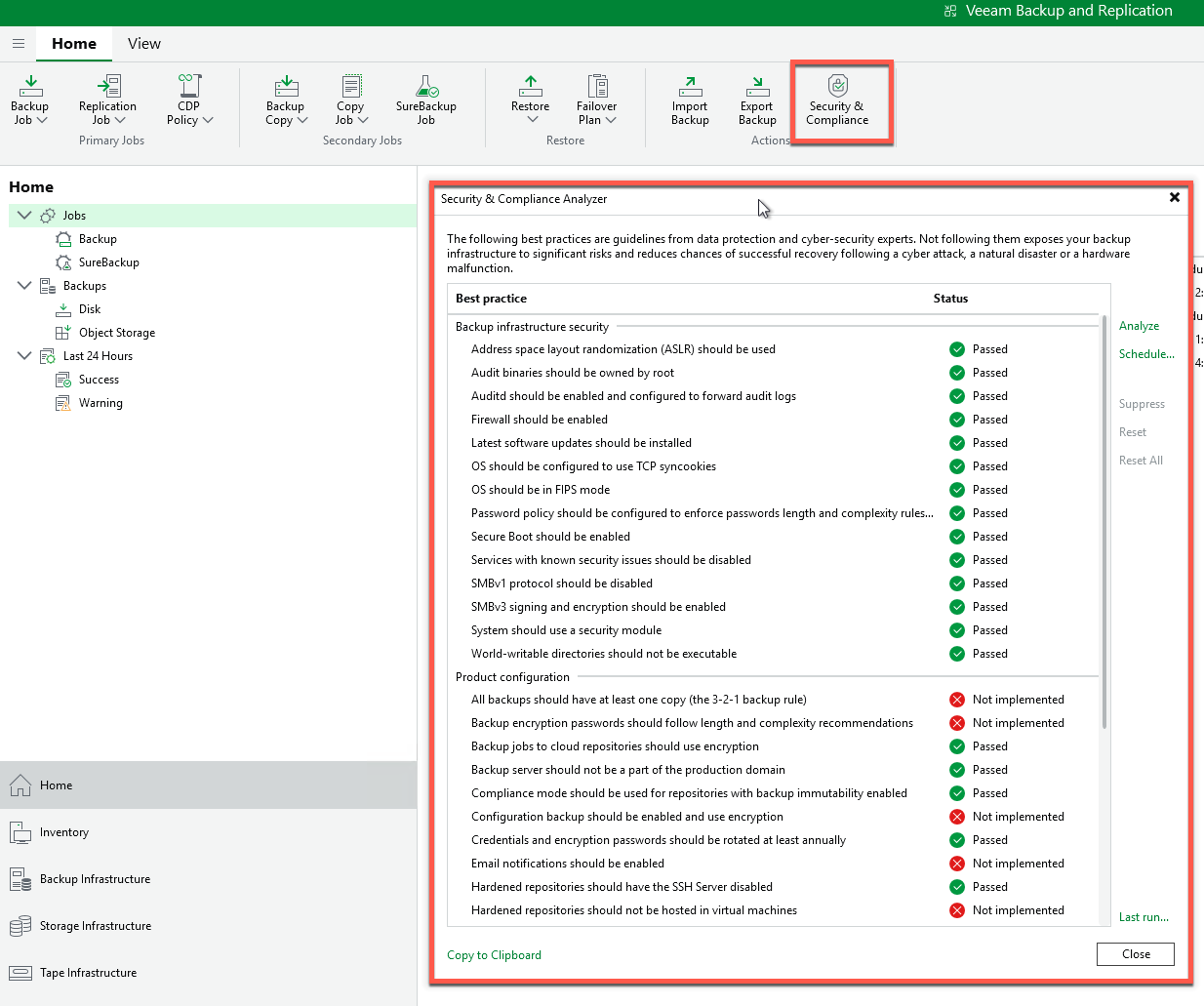Open the hamburger main menu
The image size is (1204, 1006).
click(19, 44)
